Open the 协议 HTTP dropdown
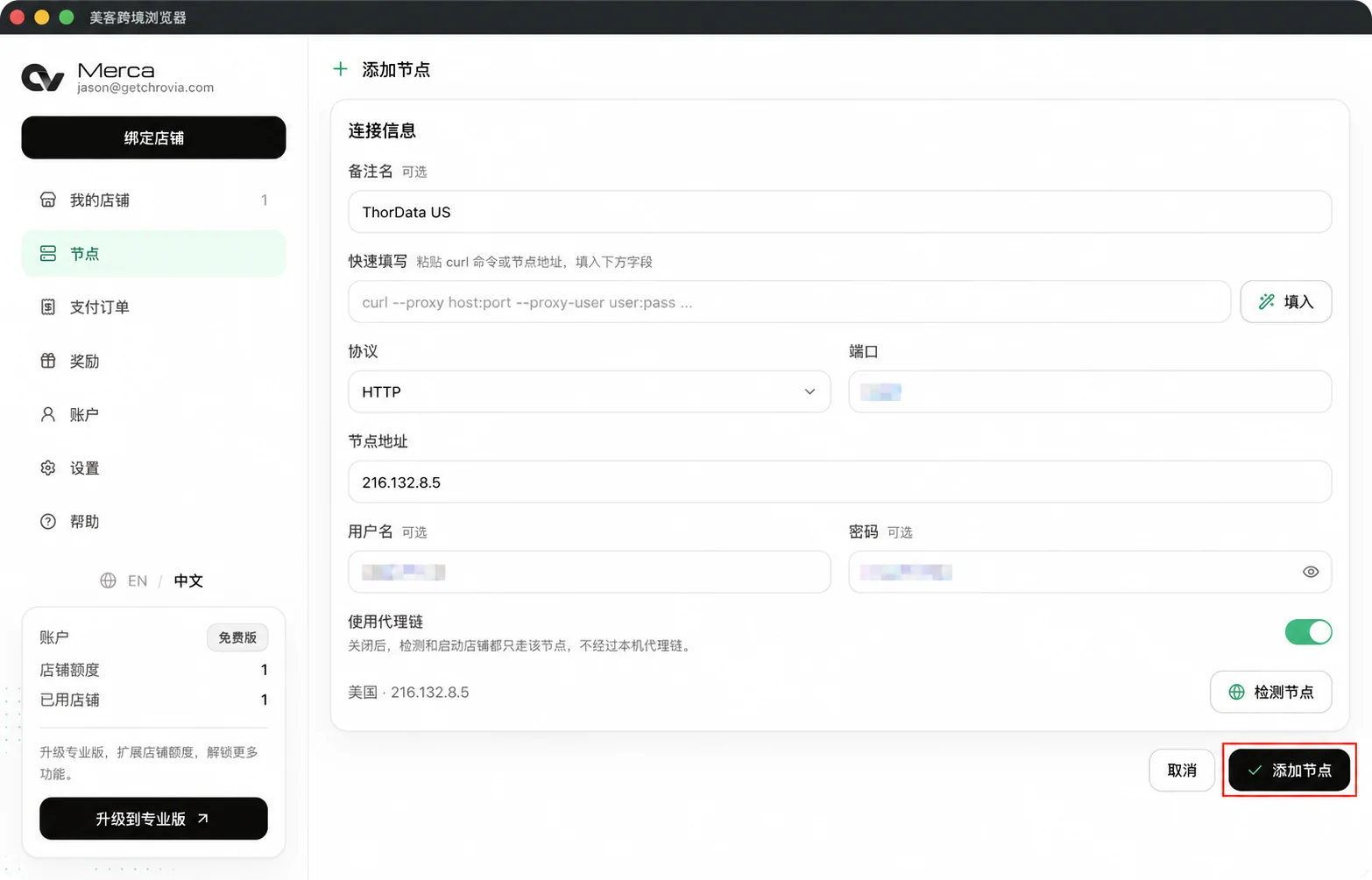Screen dimensions: 1372x880 590,391
